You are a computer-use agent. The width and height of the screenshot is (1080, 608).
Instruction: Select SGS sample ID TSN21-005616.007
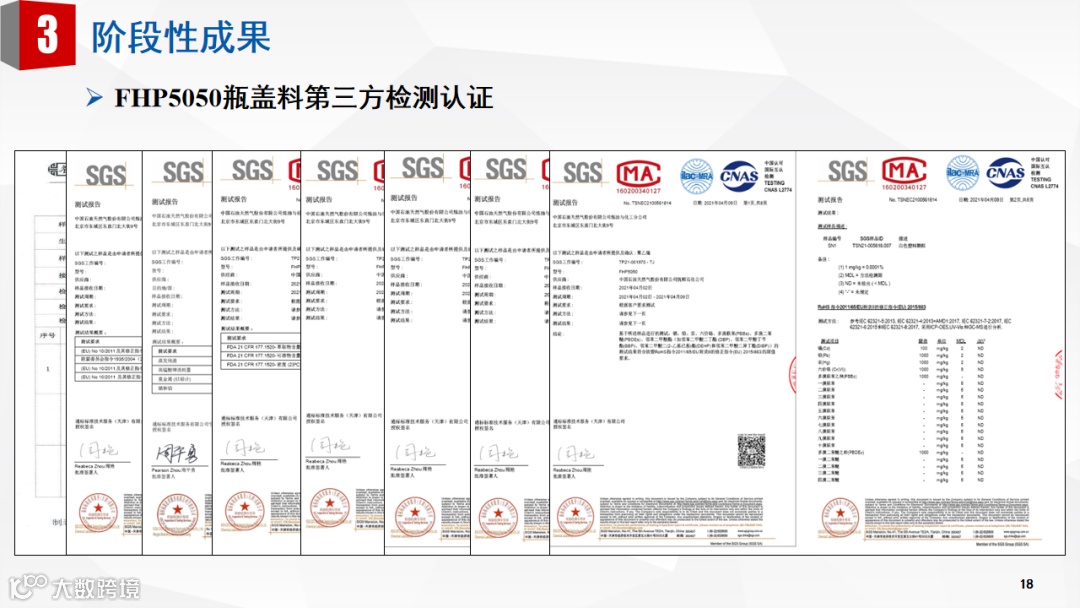(871, 245)
